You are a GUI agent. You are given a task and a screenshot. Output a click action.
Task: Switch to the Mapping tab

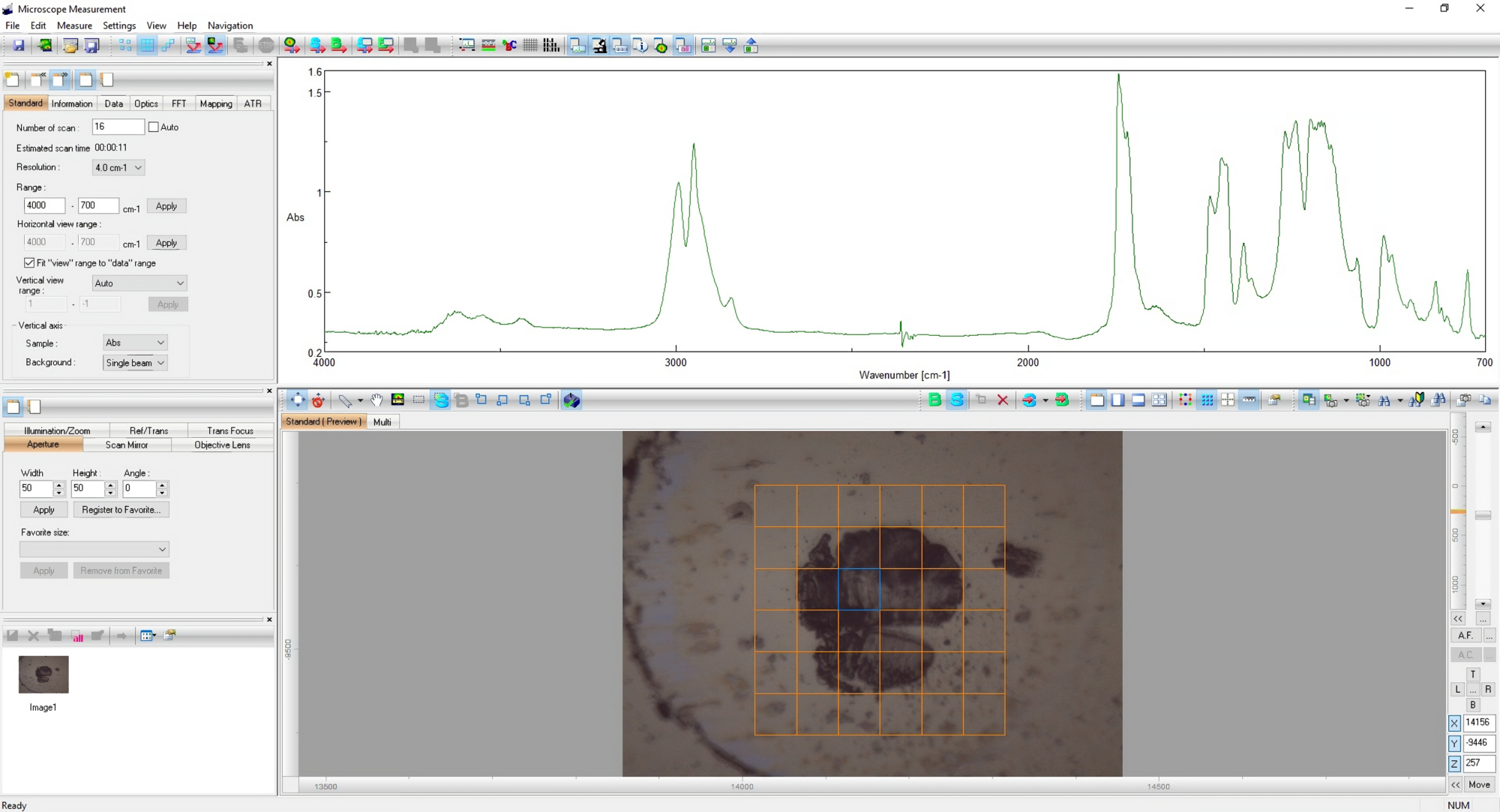(x=215, y=103)
